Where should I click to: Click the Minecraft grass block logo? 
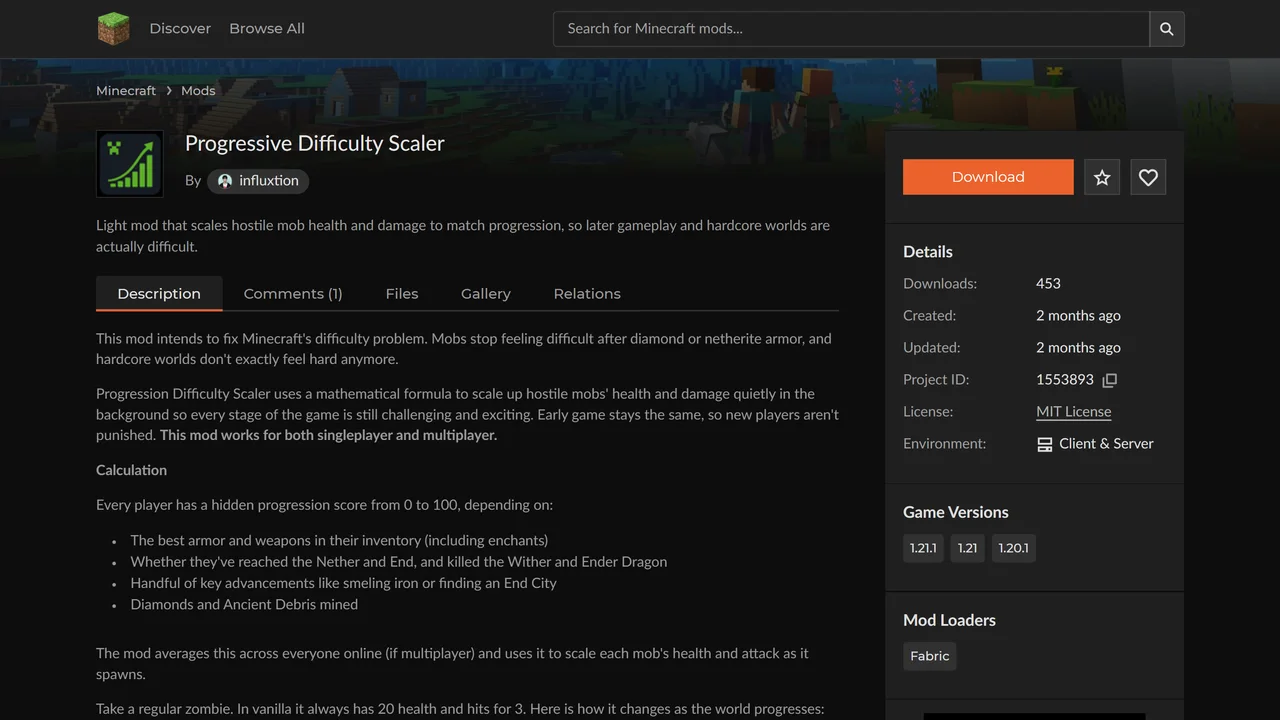[113, 29]
